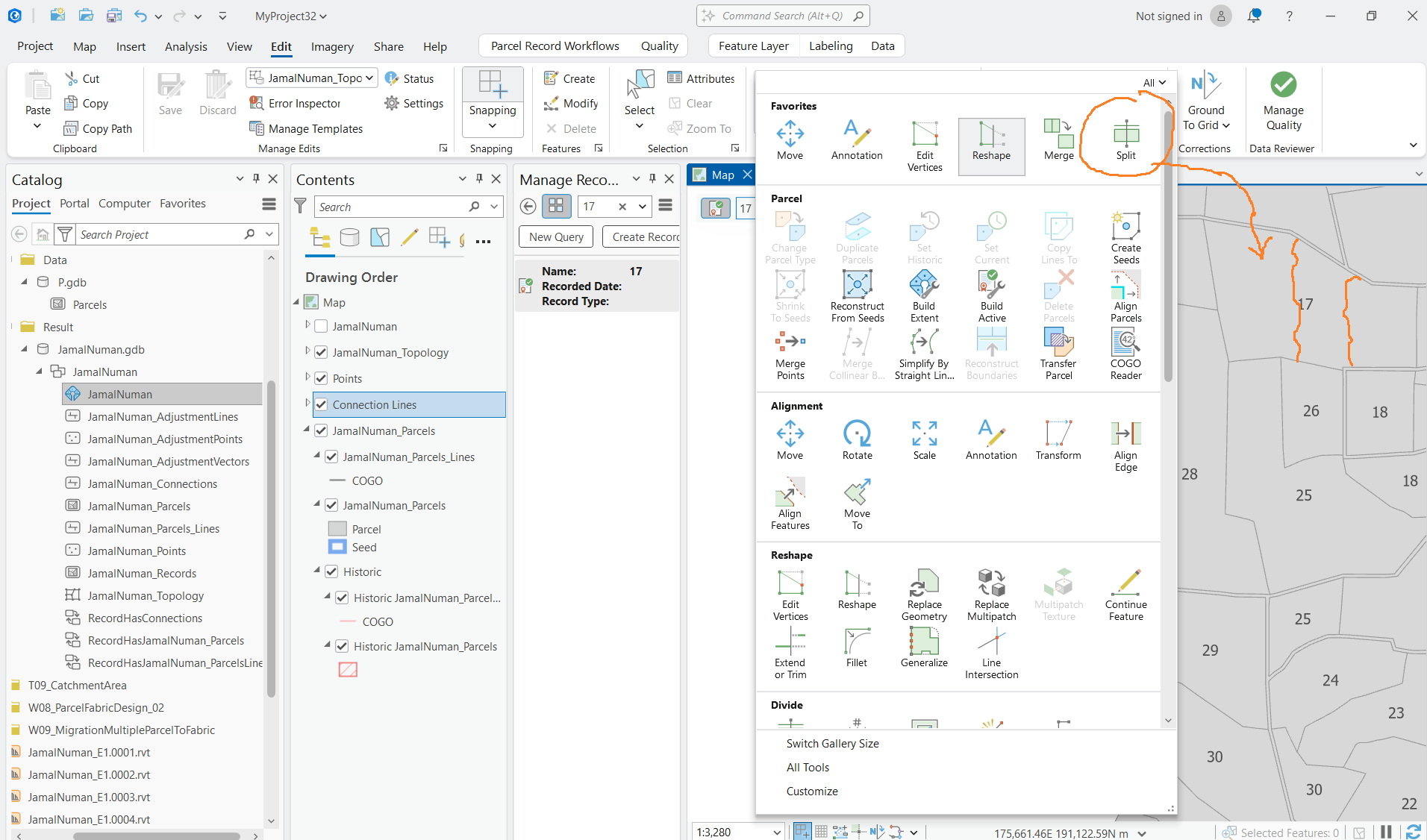The image size is (1427, 840).
Task: Open the Replace Geometry tool
Action: tap(924, 595)
